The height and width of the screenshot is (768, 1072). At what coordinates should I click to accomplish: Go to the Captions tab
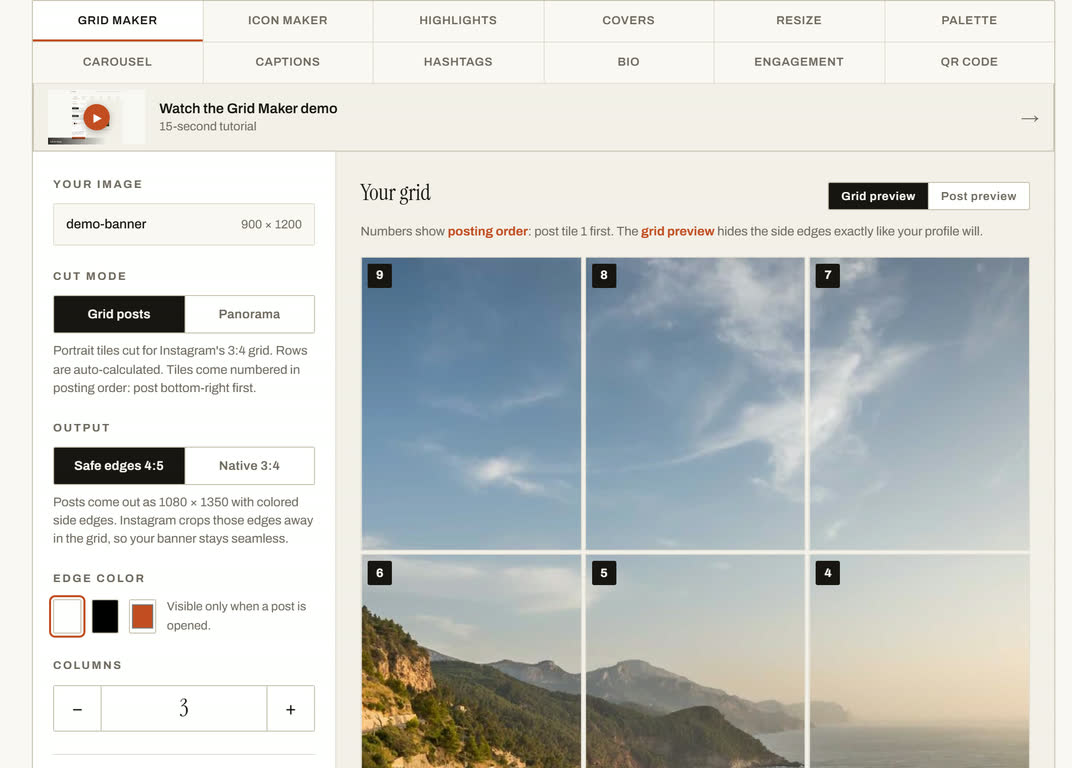click(288, 62)
